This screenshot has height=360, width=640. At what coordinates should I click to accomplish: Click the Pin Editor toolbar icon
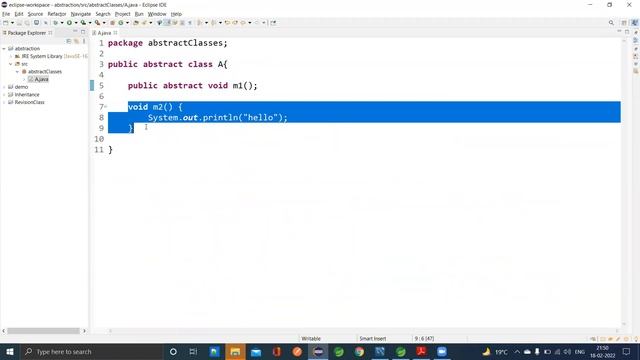tap(273, 23)
